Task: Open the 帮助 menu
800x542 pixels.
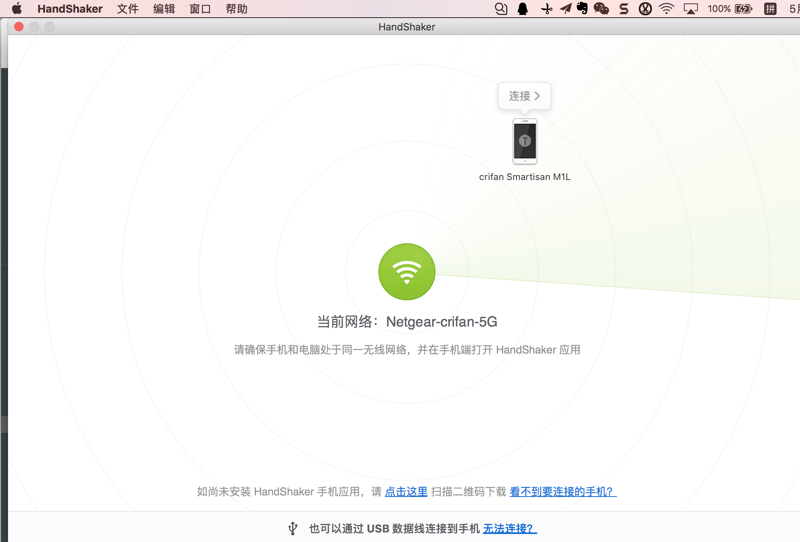Action: (236, 9)
